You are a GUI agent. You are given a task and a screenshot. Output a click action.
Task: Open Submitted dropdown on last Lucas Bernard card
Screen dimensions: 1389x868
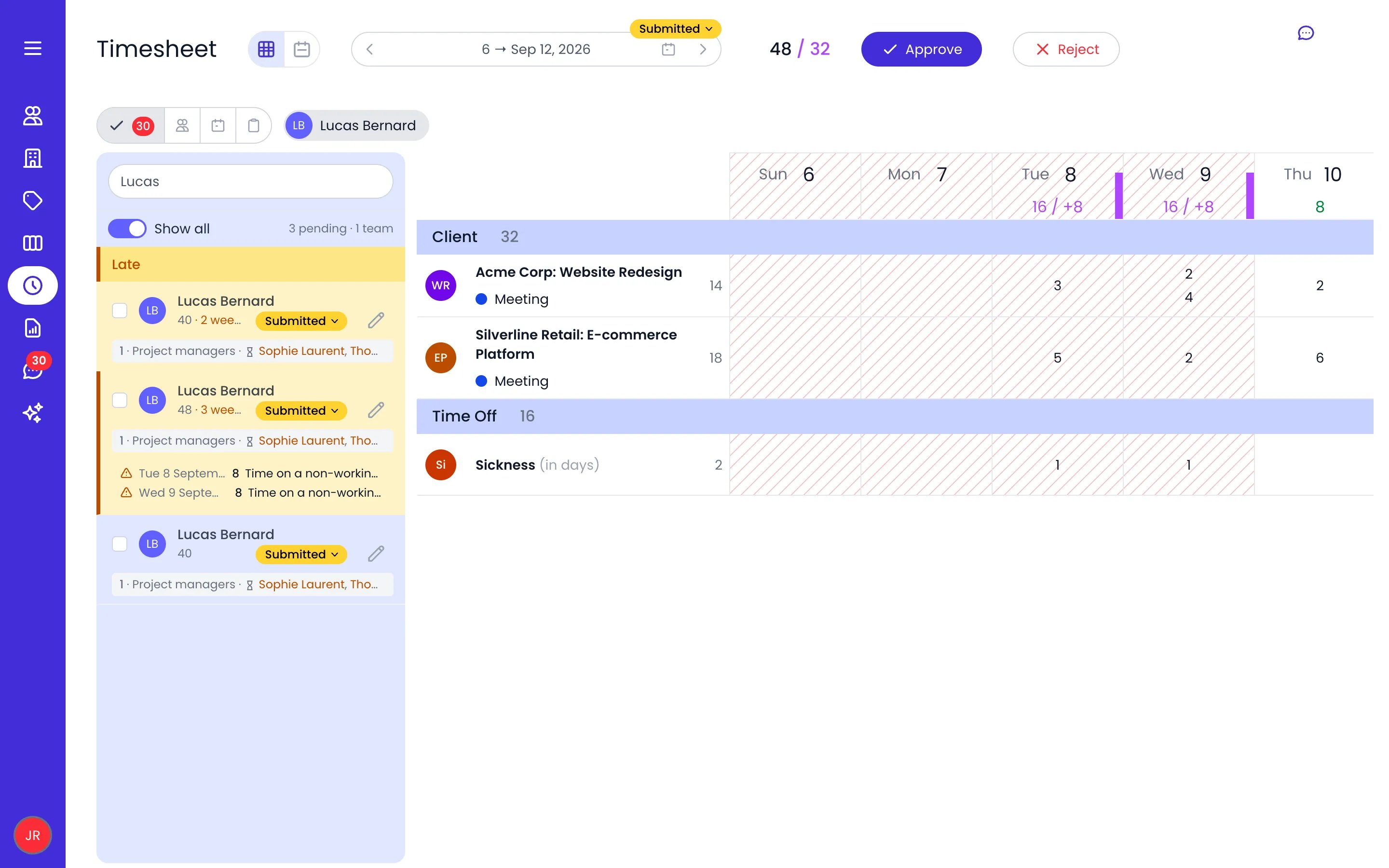click(x=301, y=554)
